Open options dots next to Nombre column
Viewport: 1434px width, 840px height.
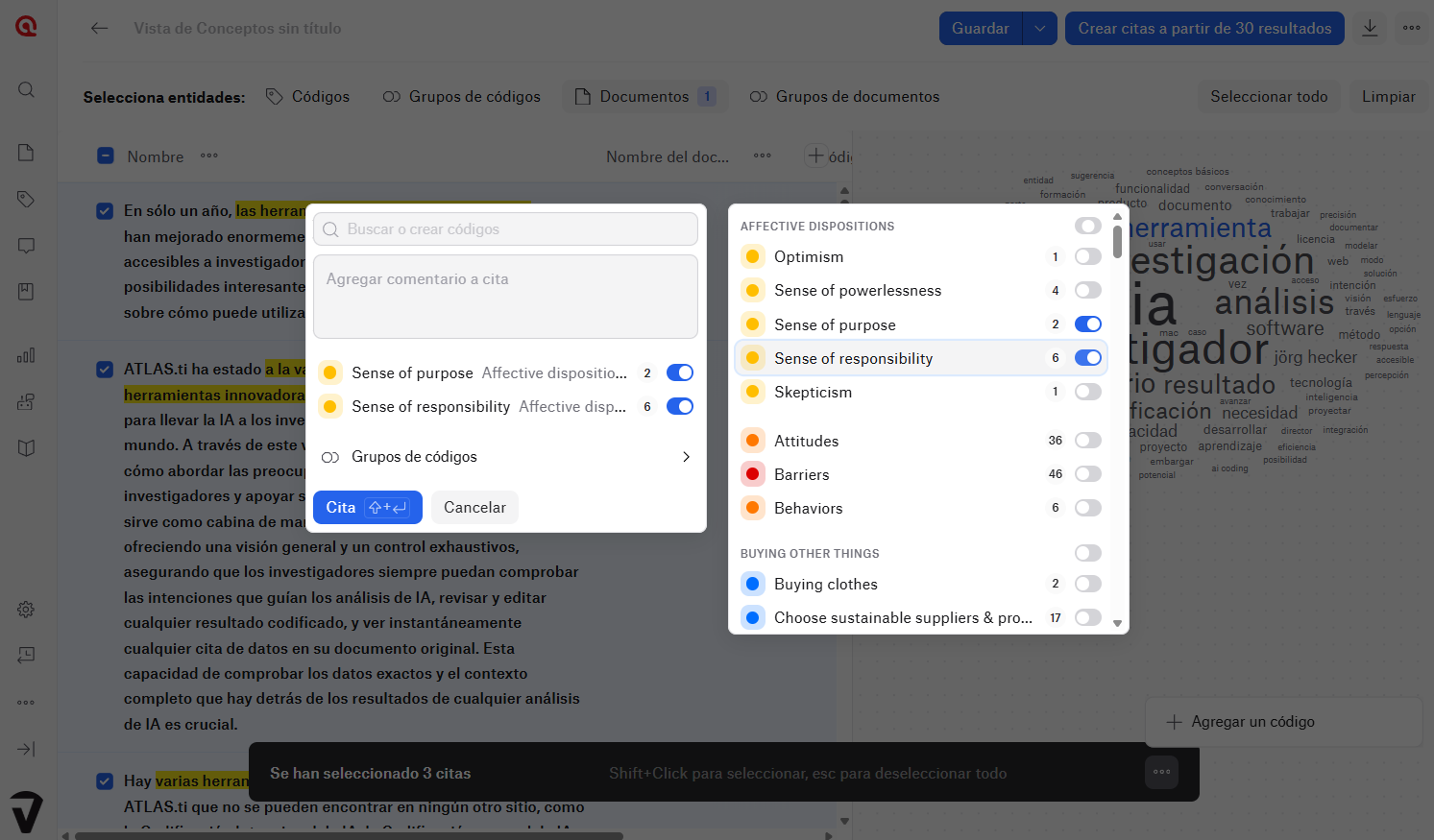coord(209,156)
